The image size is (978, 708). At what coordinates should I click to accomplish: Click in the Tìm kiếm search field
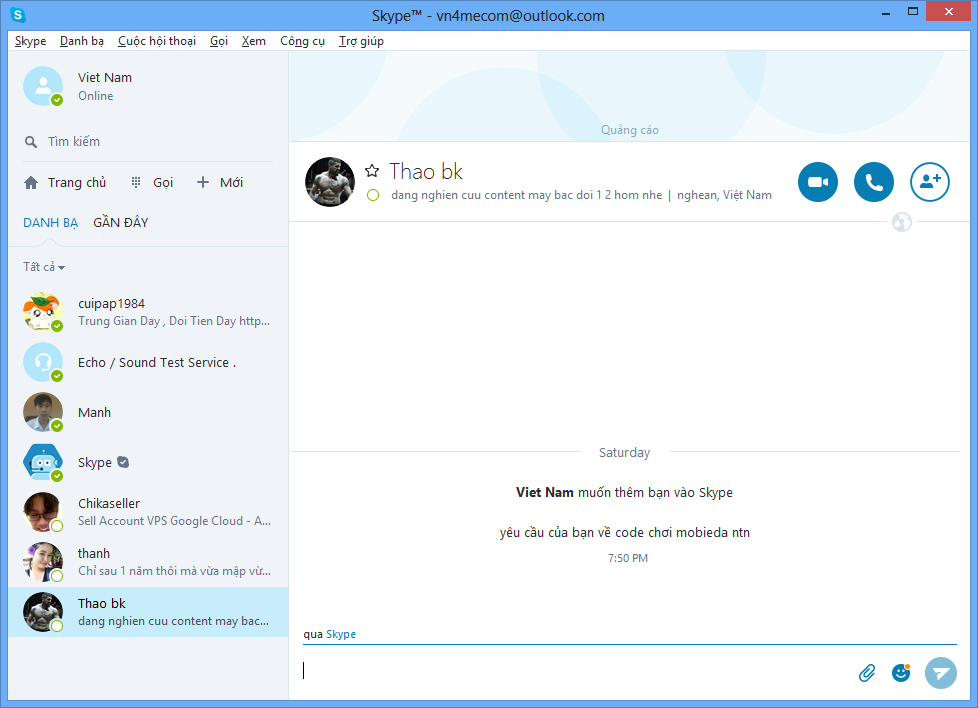[148, 142]
